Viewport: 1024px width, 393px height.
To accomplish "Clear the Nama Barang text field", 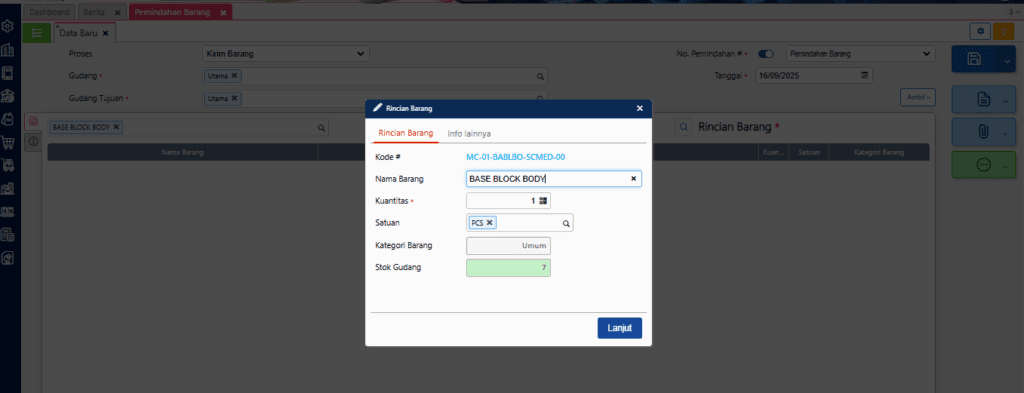I will (x=633, y=178).
